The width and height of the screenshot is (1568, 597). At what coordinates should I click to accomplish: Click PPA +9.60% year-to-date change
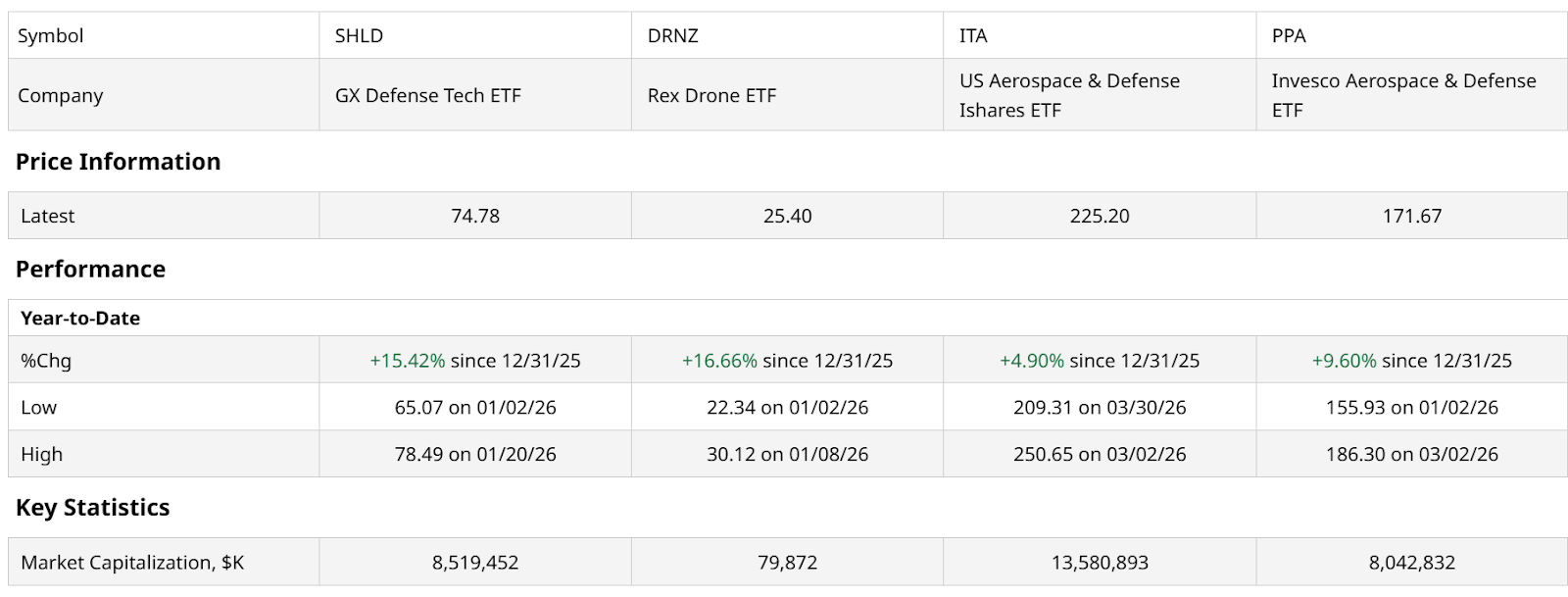click(1344, 361)
